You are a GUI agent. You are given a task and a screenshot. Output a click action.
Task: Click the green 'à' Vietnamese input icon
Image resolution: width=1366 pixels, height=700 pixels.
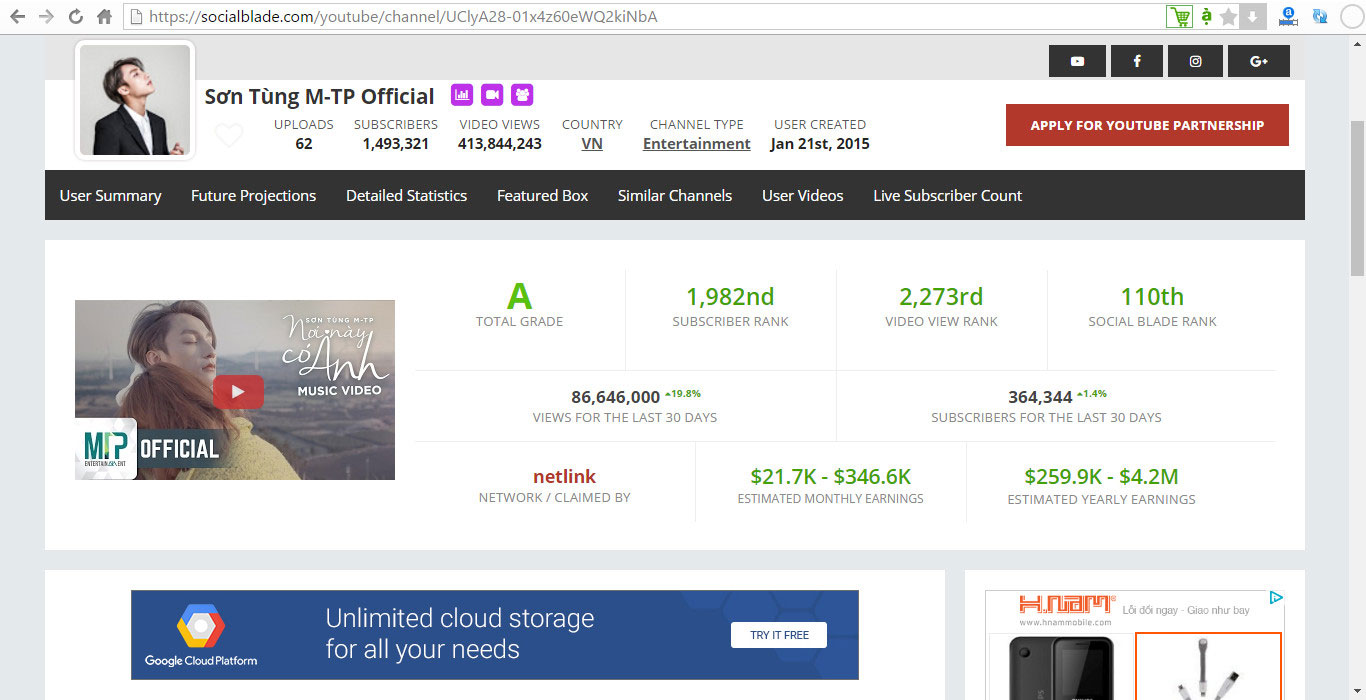tap(1207, 17)
